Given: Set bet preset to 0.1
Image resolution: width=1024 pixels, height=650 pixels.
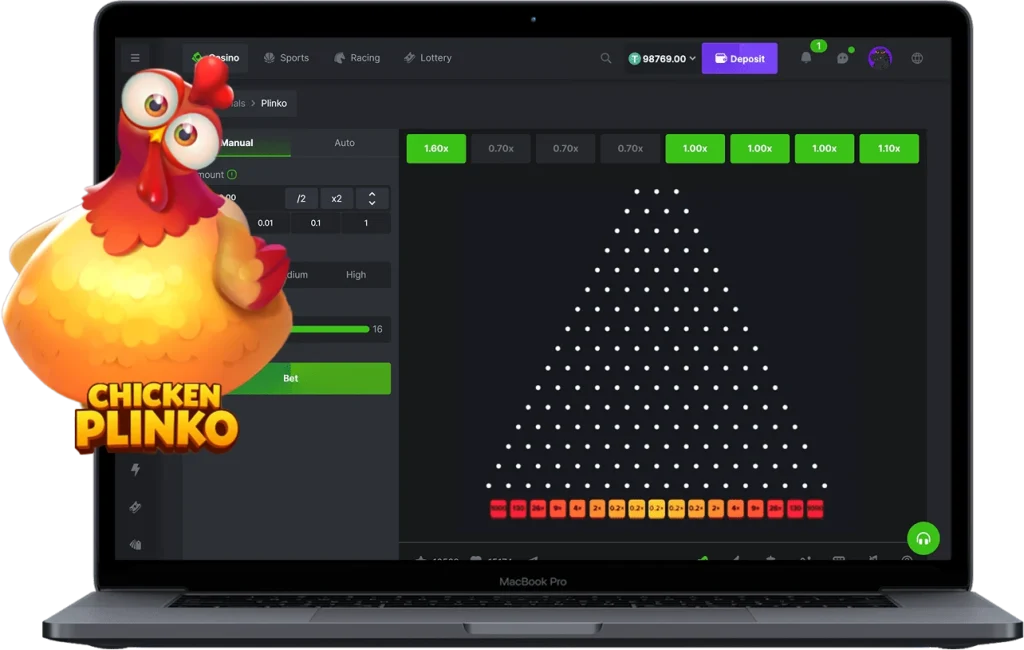Looking at the screenshot, I should pos(315,223).
